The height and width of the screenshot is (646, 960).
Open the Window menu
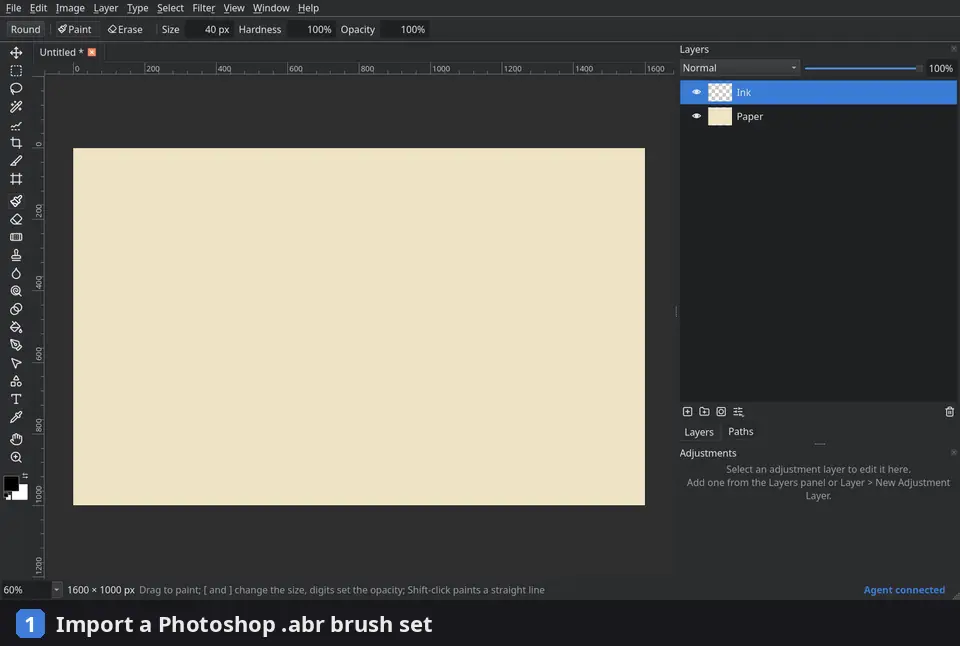pyautogui.click(x=271, y=8)
